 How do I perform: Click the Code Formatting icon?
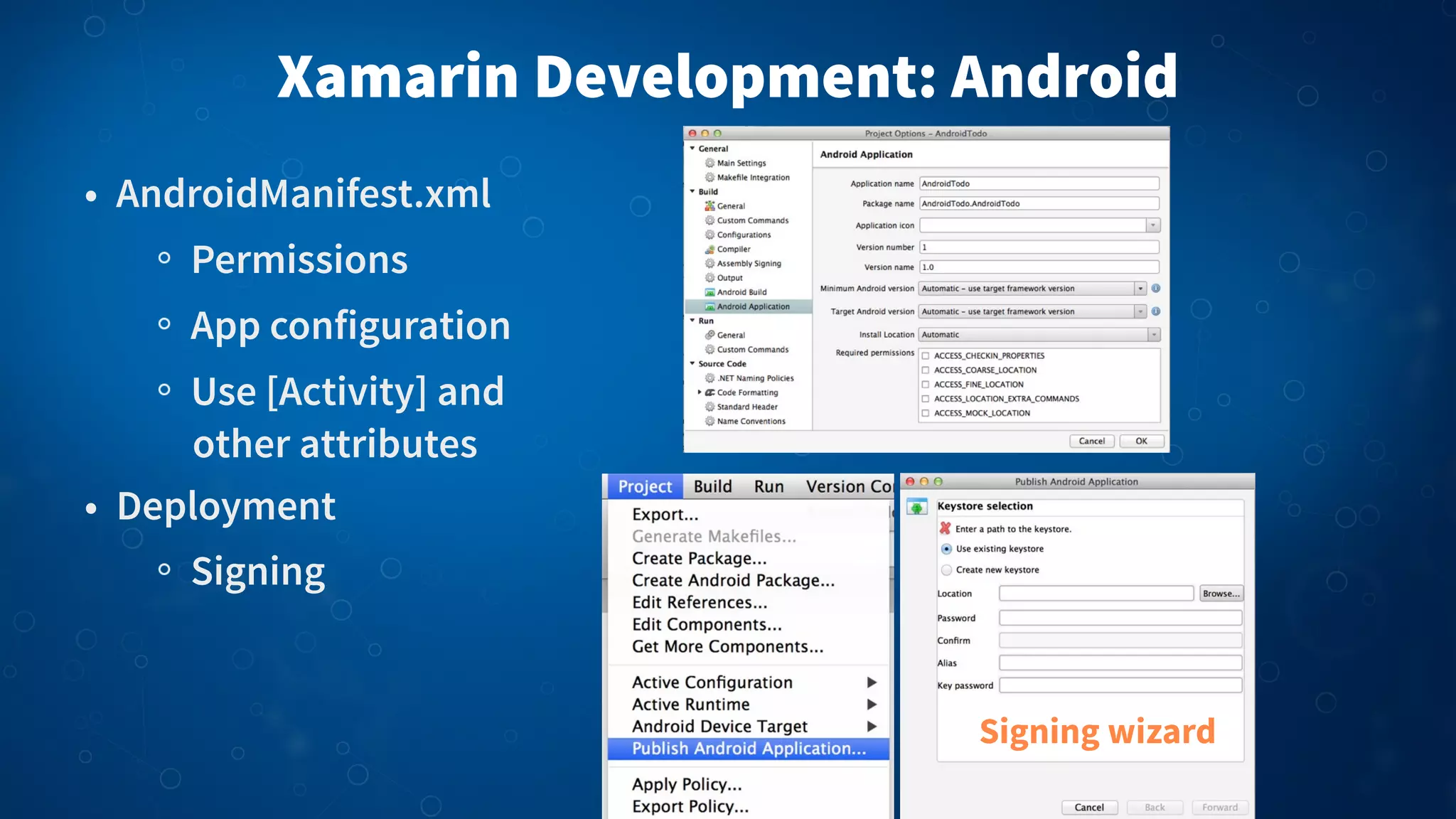(710, 392)
